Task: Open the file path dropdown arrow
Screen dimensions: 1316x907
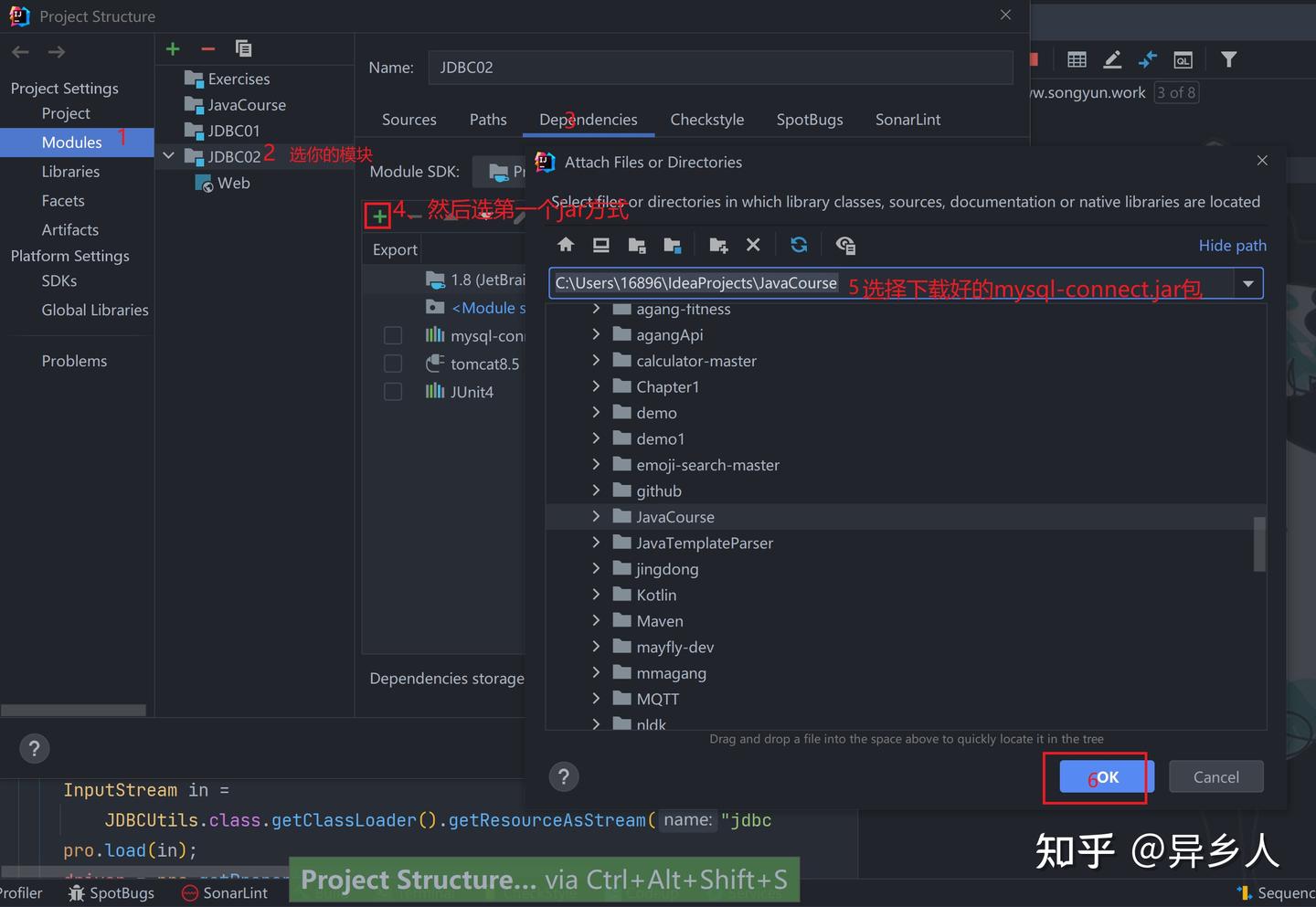Action: click(x=1247, y=283)
